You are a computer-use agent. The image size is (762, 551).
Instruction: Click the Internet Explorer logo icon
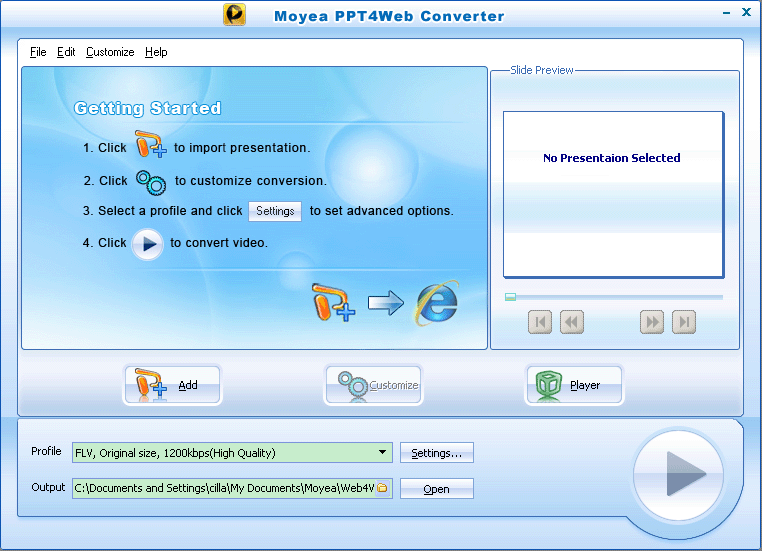[x=437, y=303]
